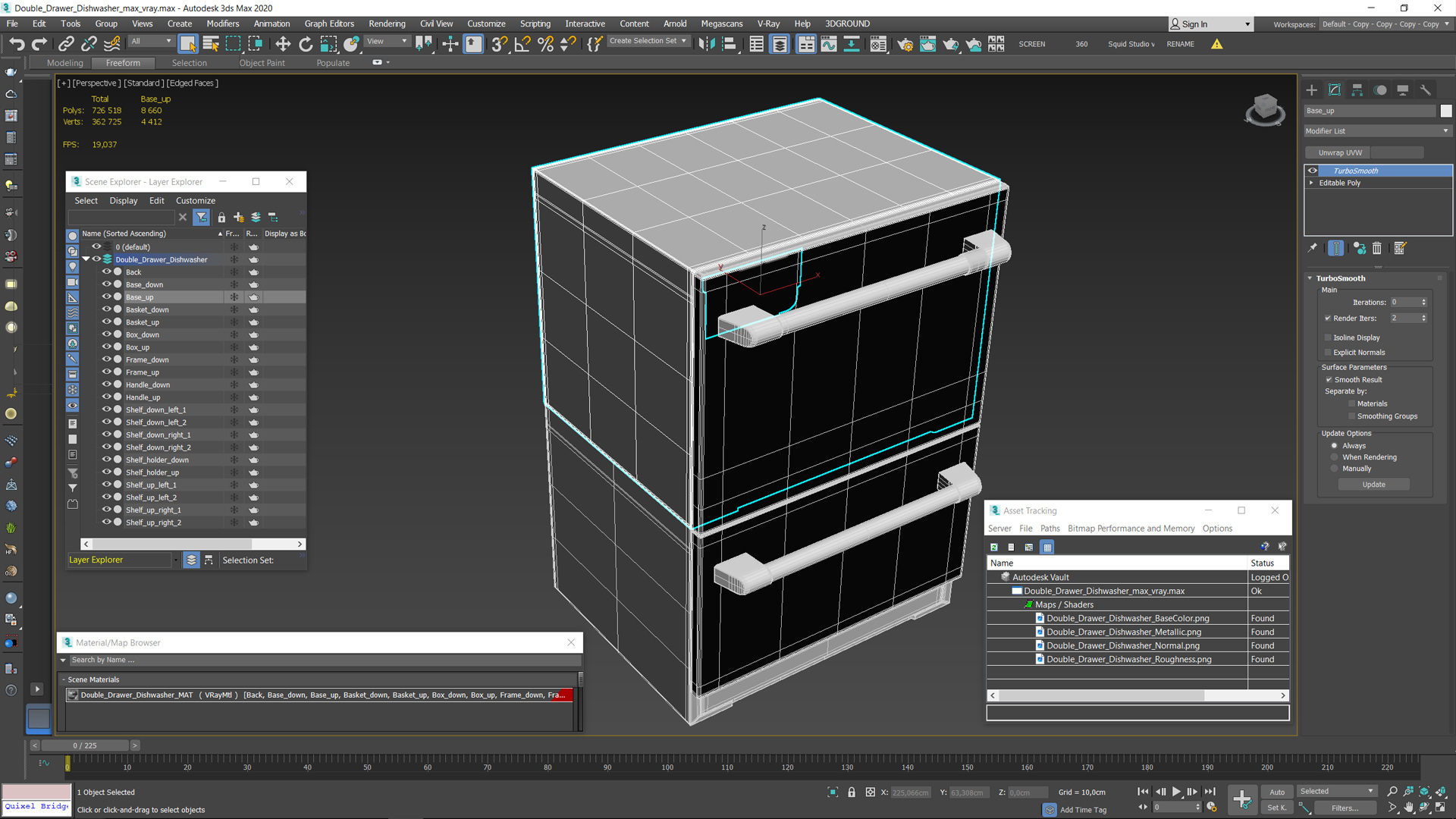This screenshot has height=819, width=1456.
Task: Click the Redo arrow icon
Action: click(39, 44)
